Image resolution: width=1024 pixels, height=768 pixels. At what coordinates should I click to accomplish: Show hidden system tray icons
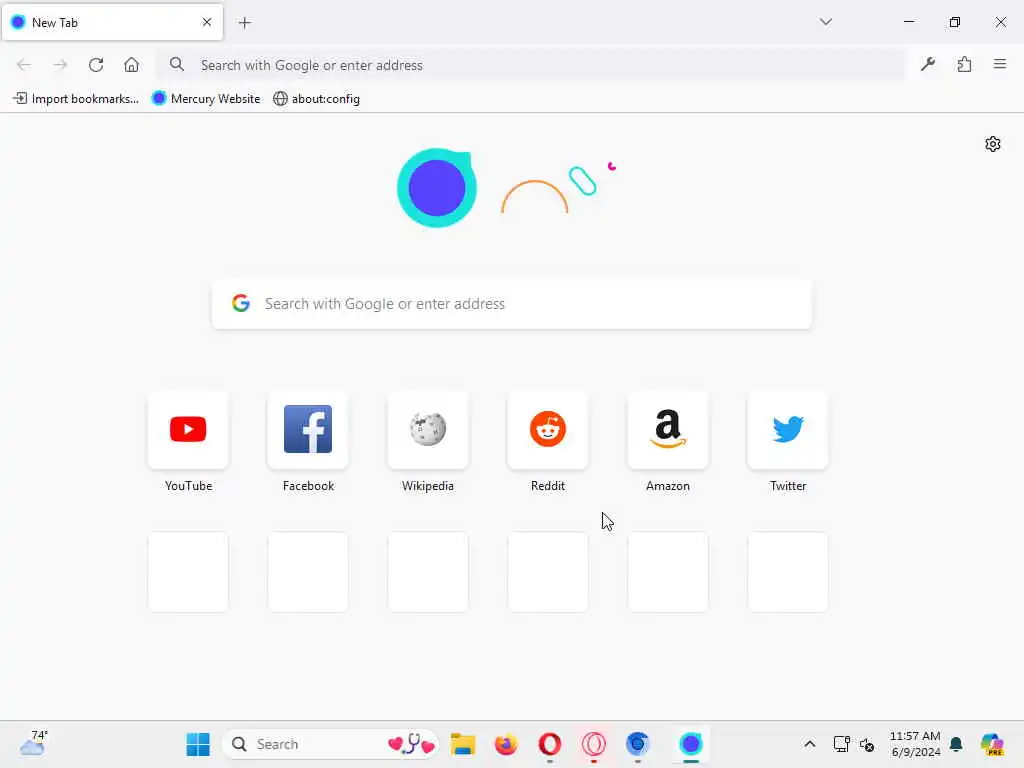pos(809,744)
